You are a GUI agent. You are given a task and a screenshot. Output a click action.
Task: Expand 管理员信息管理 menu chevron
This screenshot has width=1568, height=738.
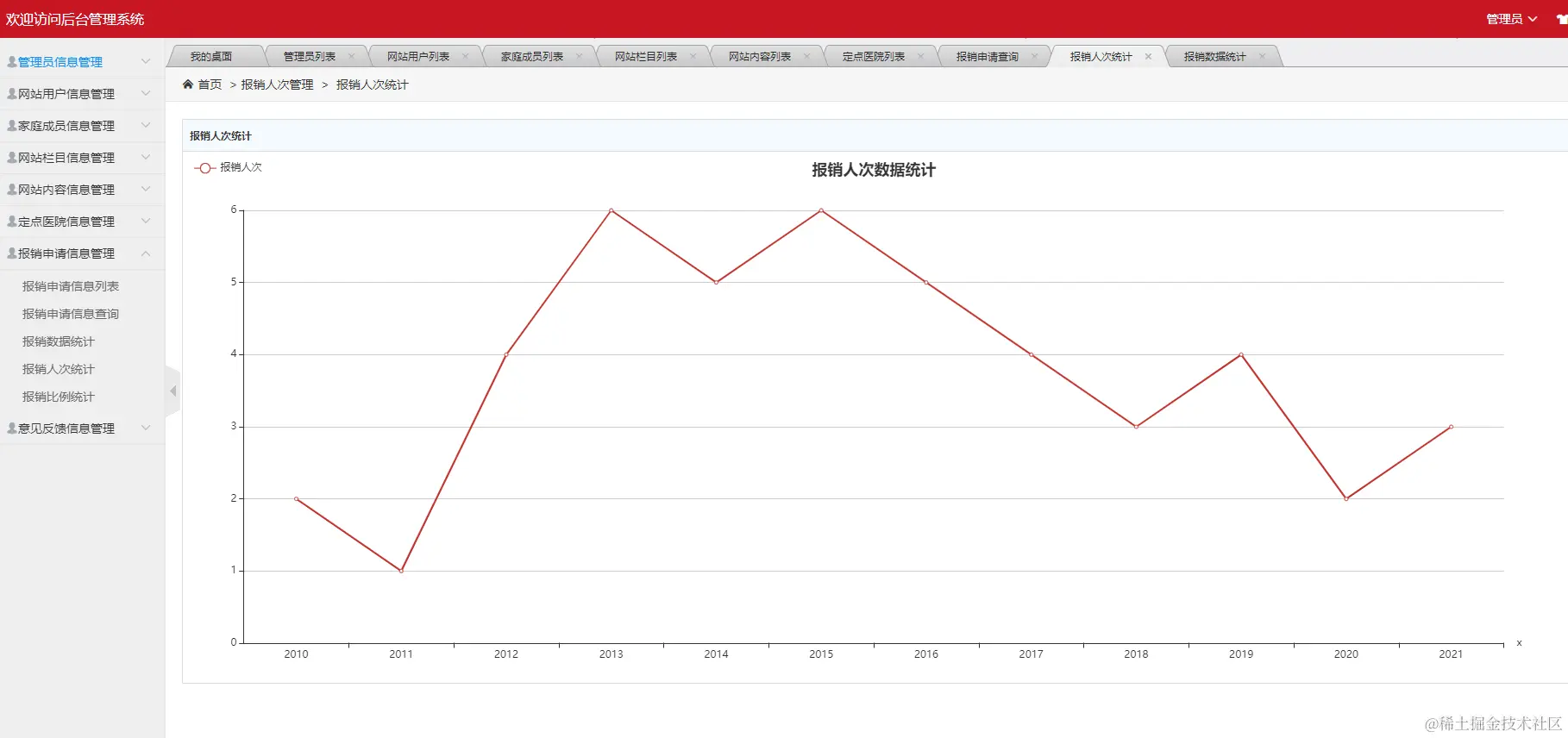click(146, 61)
